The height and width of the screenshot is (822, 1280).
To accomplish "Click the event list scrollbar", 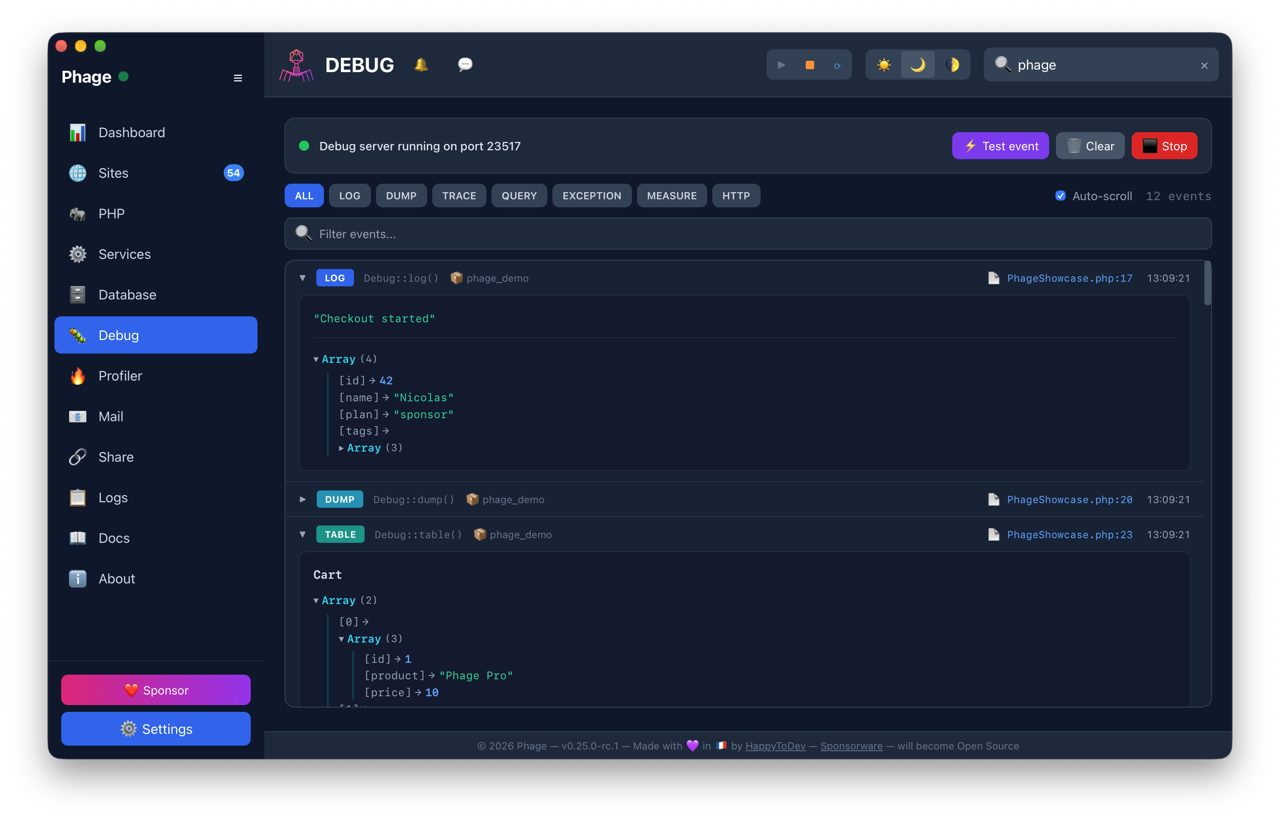I will (1207, 283).
